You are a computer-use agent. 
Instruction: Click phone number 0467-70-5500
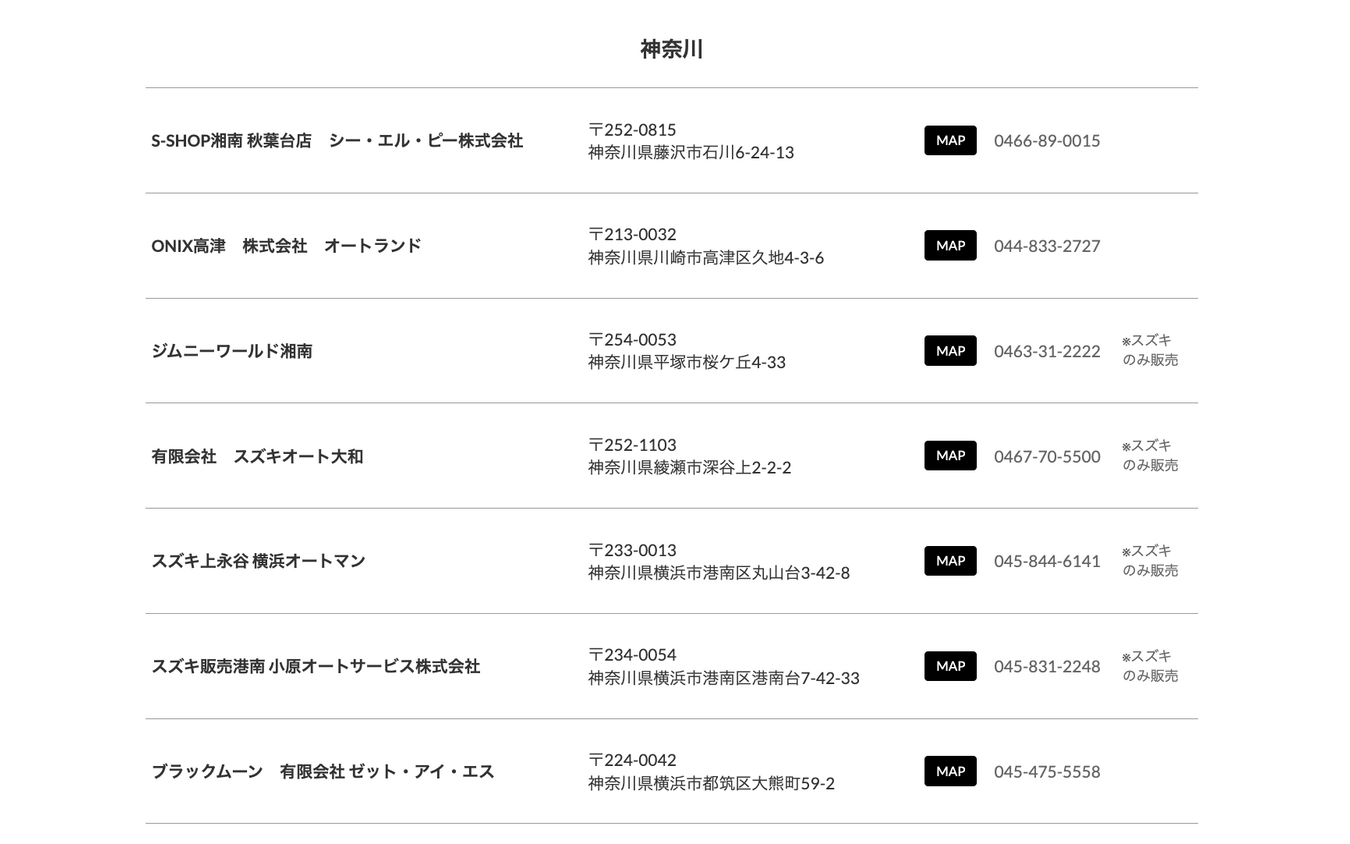[x=1047, y=456]
